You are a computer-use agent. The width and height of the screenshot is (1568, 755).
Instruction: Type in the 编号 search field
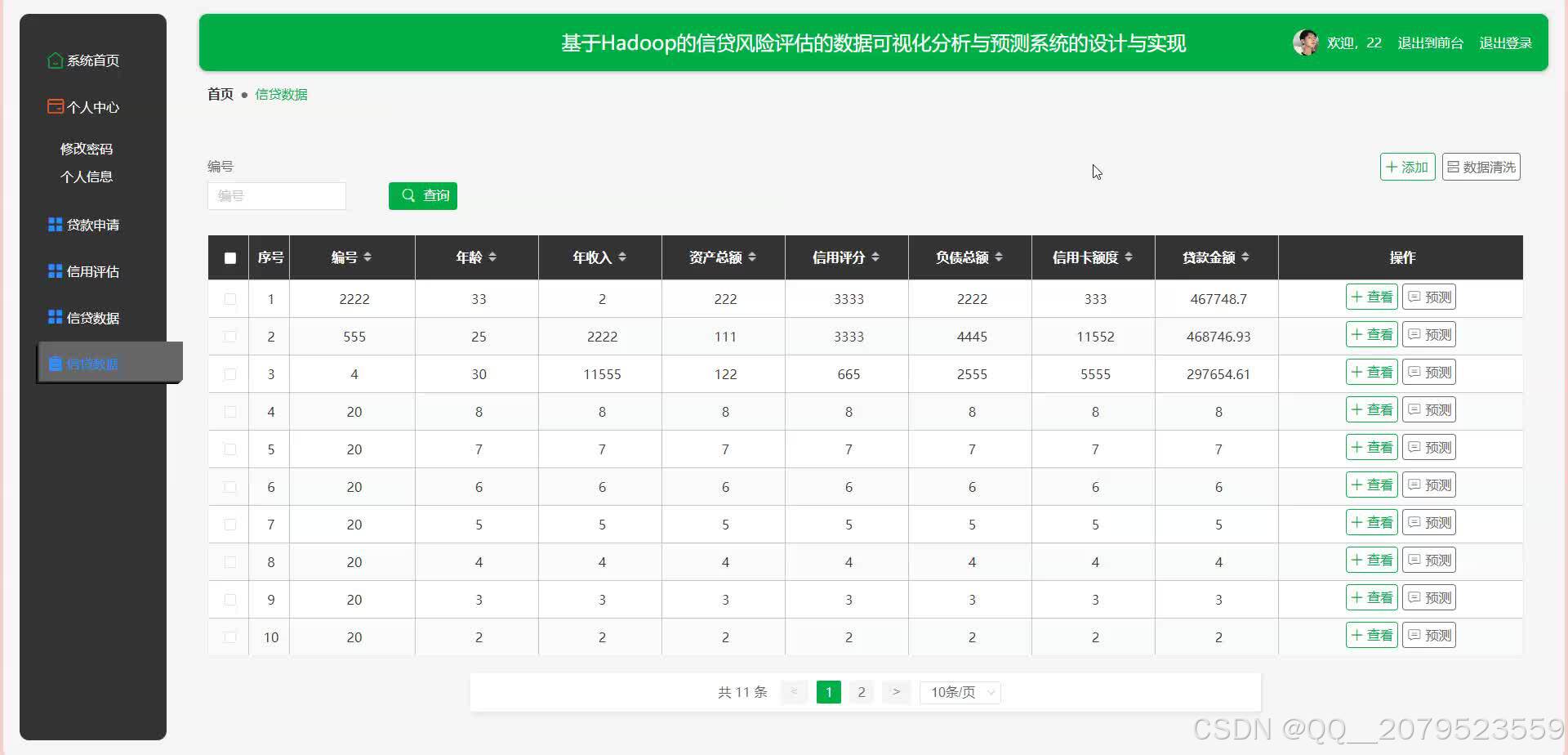[x=277, y=195]
